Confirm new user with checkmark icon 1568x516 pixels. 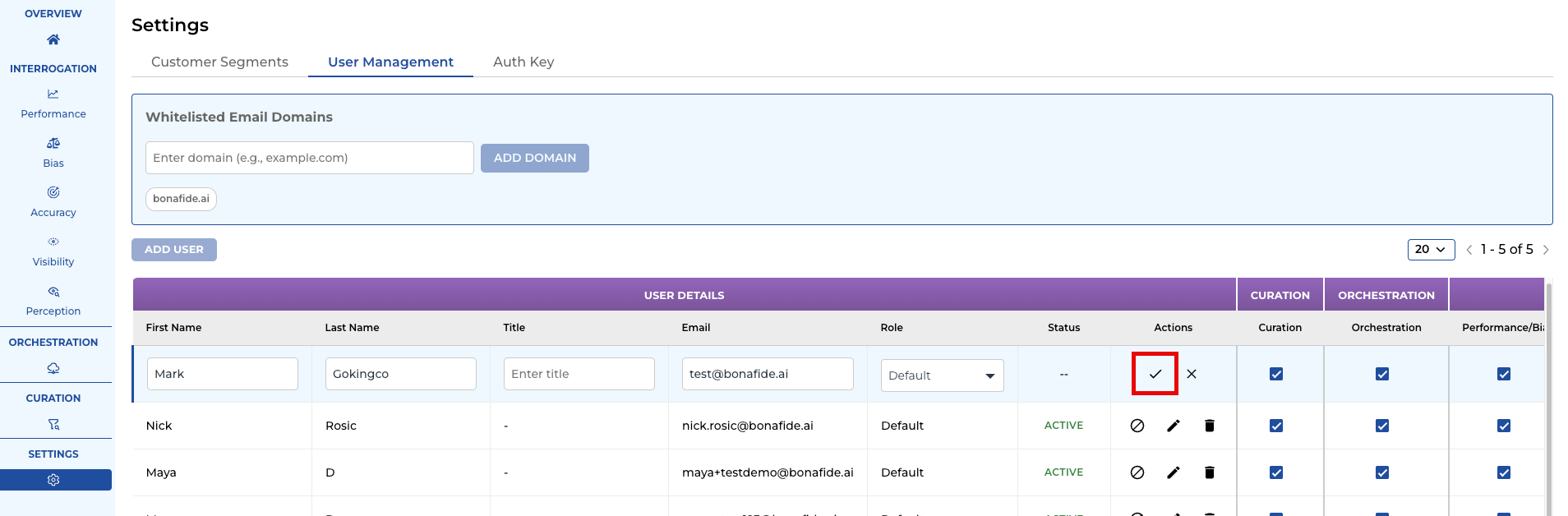(x=1155, y=374)
